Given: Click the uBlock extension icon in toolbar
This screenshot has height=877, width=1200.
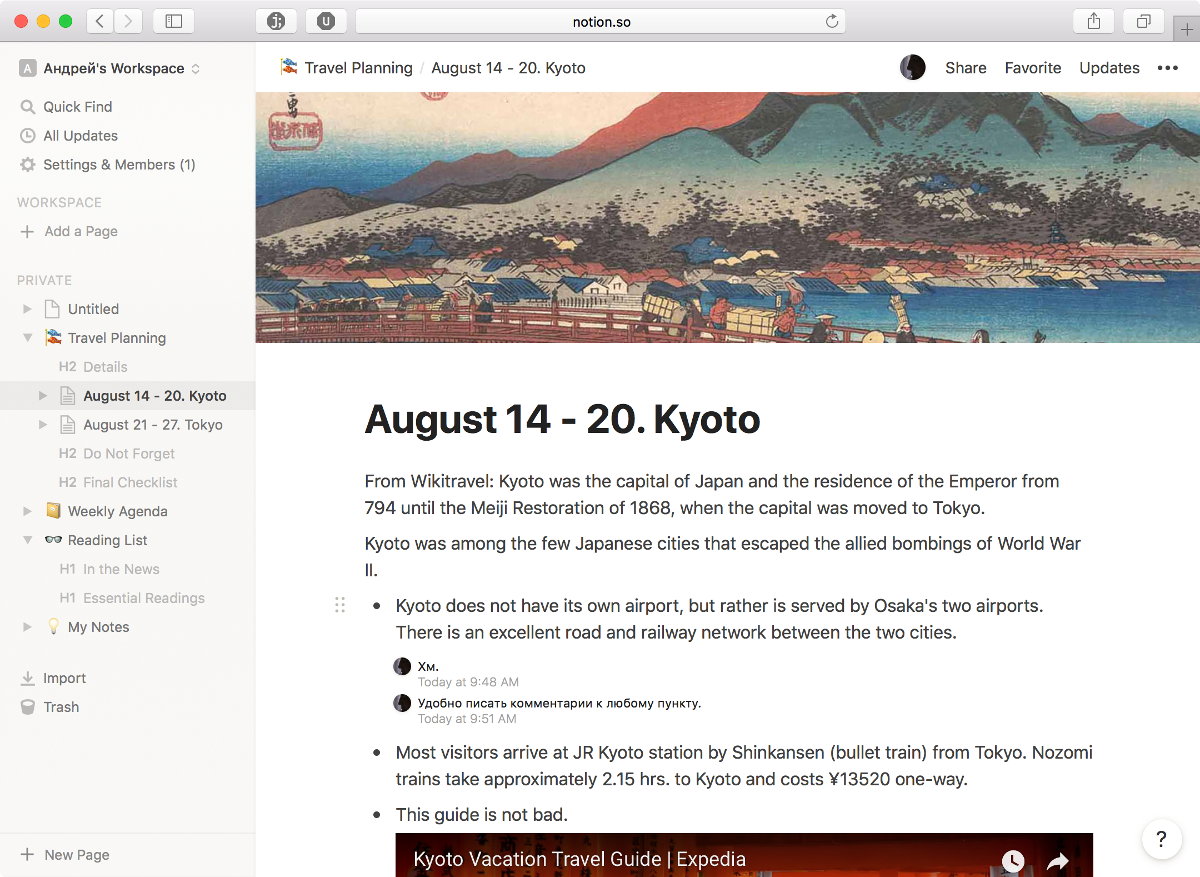Looking at the screenshot, I should tap(326, 21).
